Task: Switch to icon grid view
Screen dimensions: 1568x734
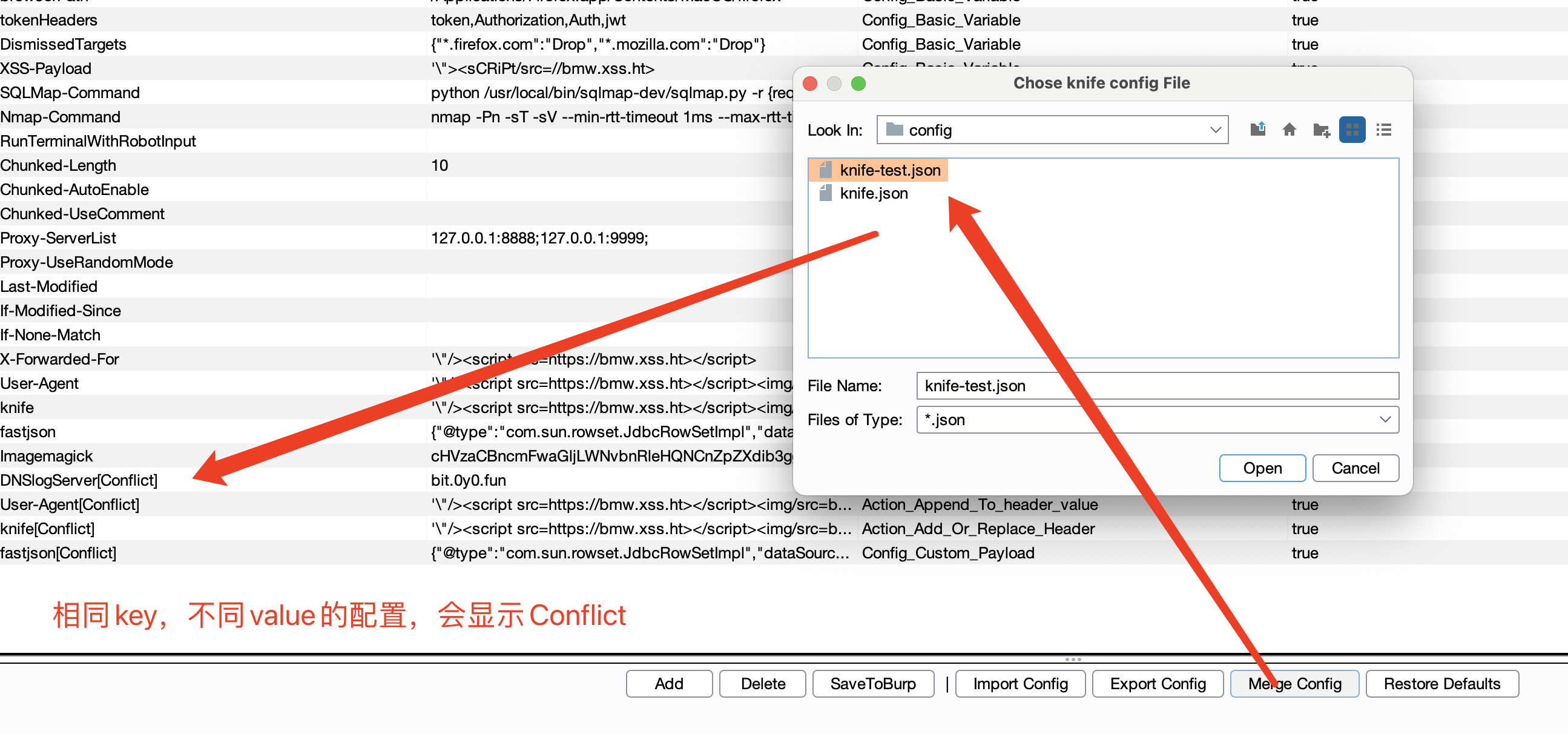Action: (x=1351, y=130)
